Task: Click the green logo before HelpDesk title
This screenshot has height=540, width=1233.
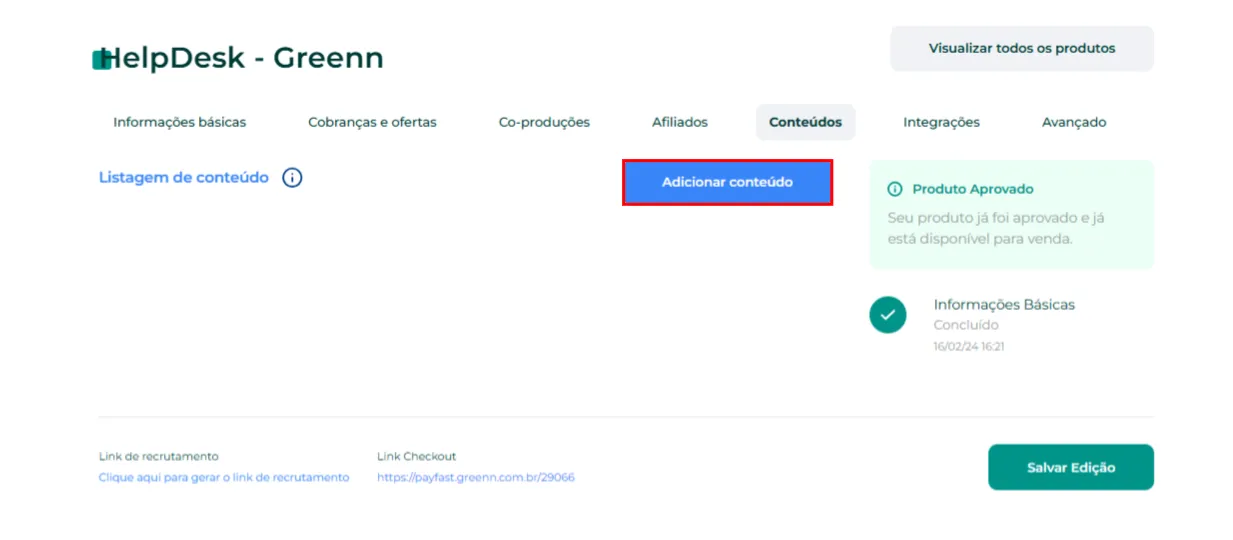Action: (102, 59)
